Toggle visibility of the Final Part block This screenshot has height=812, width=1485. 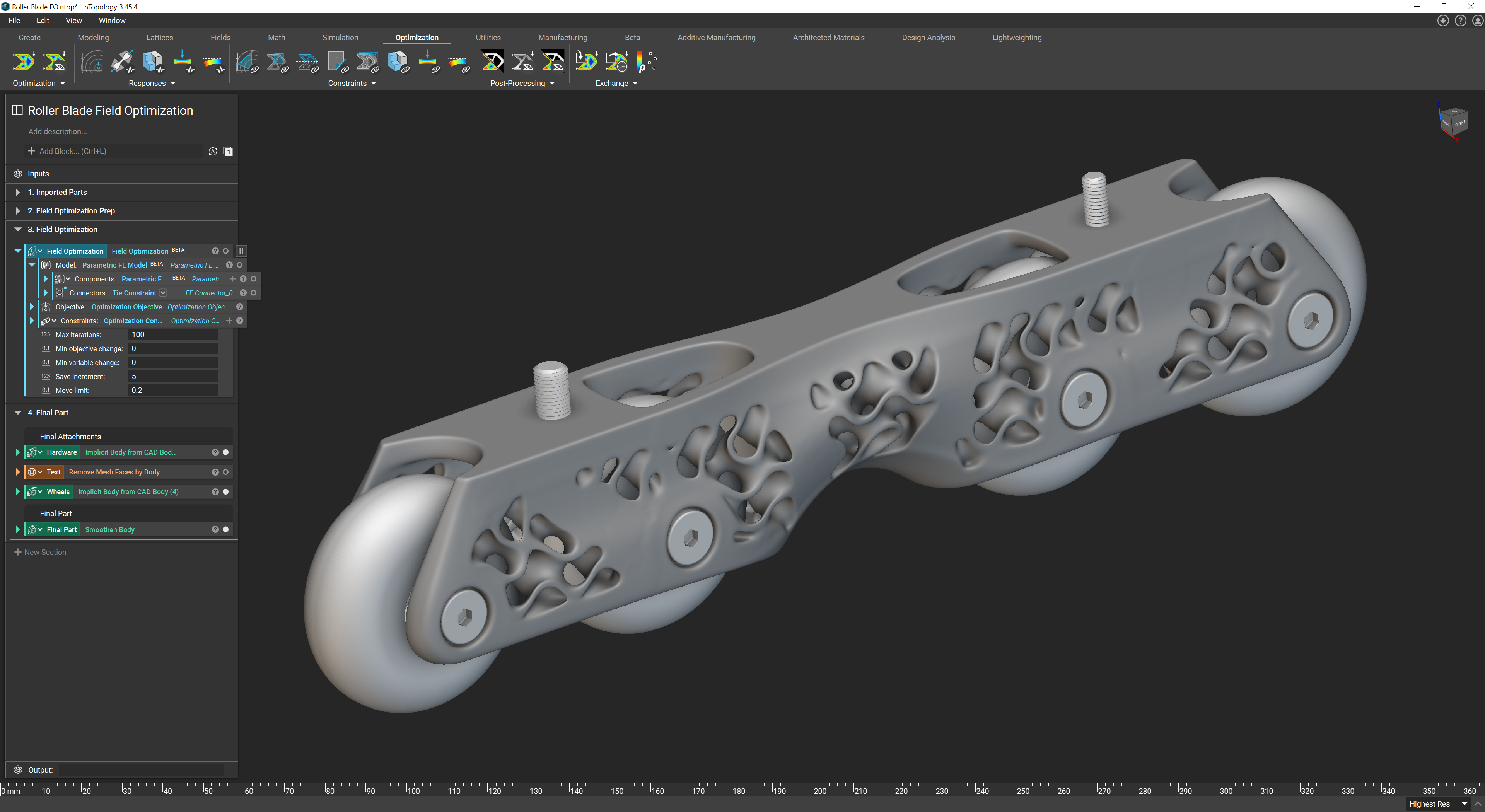[x=226, y=530]
